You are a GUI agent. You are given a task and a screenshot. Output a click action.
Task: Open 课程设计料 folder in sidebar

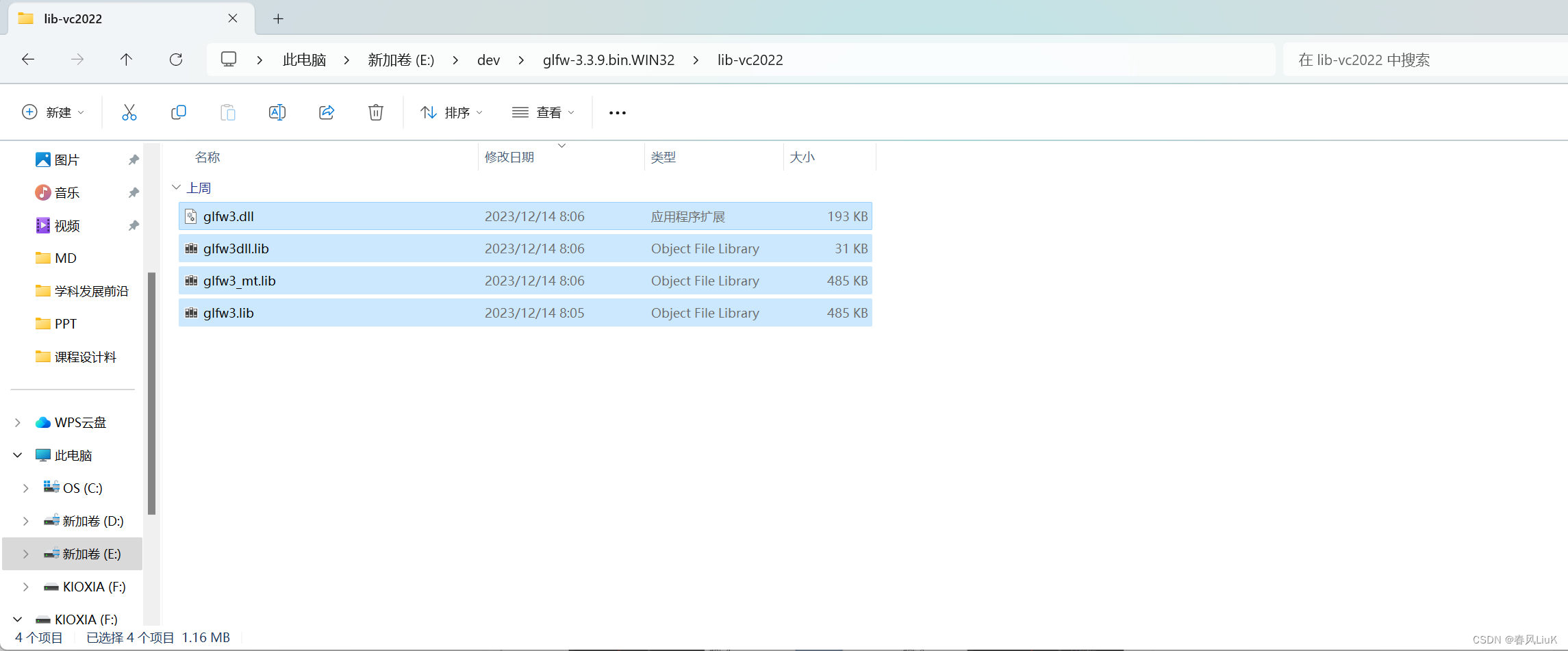(x=85, y=357)
